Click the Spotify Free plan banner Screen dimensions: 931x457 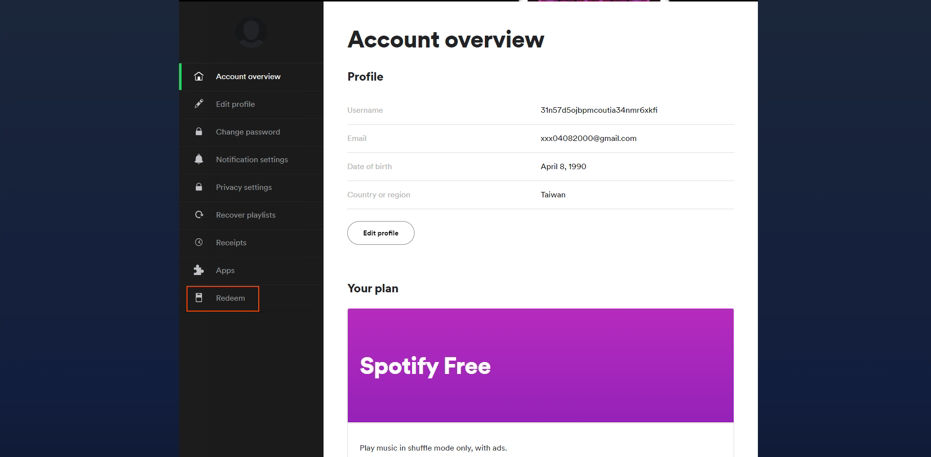540,365
